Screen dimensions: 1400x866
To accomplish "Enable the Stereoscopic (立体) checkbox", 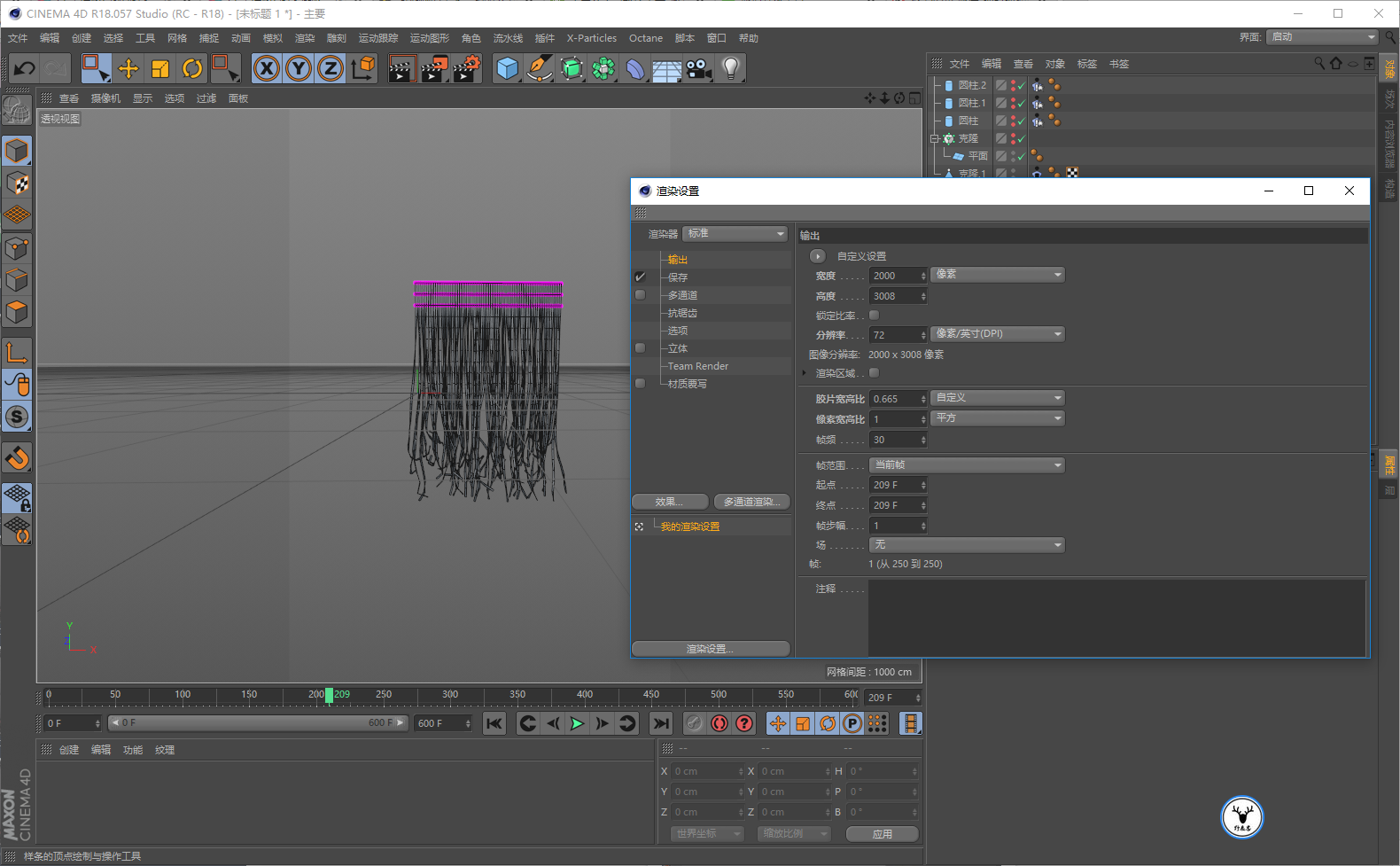I will point(640,348).
